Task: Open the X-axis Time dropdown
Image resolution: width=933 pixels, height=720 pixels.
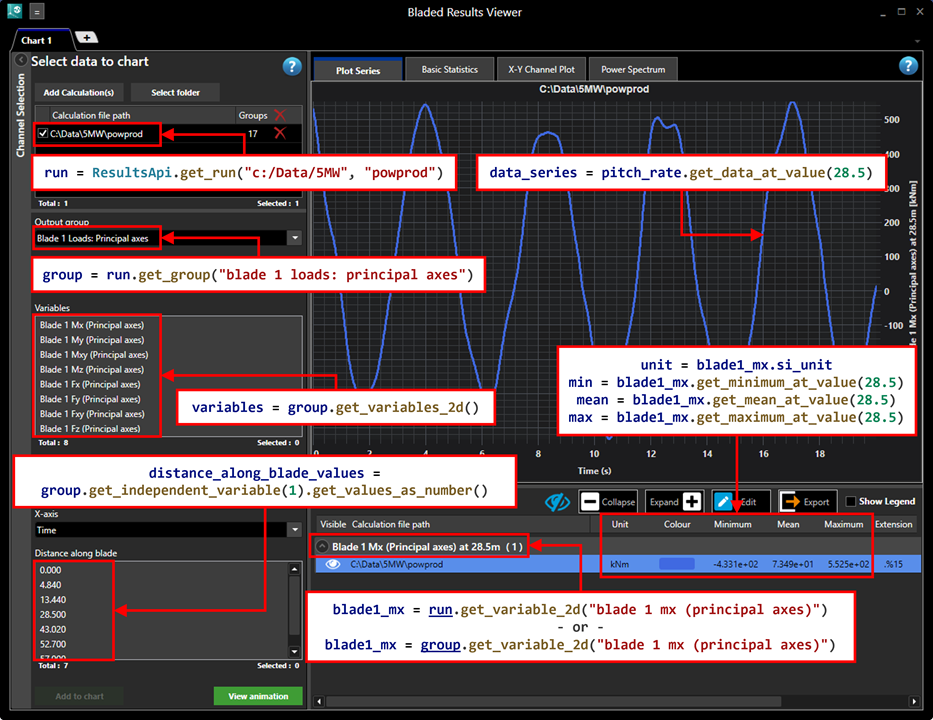Action: (294, 530)
